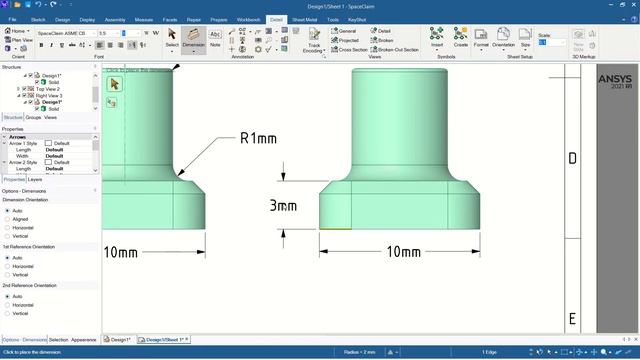This screenshot has height=360, width=640.
Task: Collapse Arrows properties section
Action: pyautogui.click(x=4, y=137)
